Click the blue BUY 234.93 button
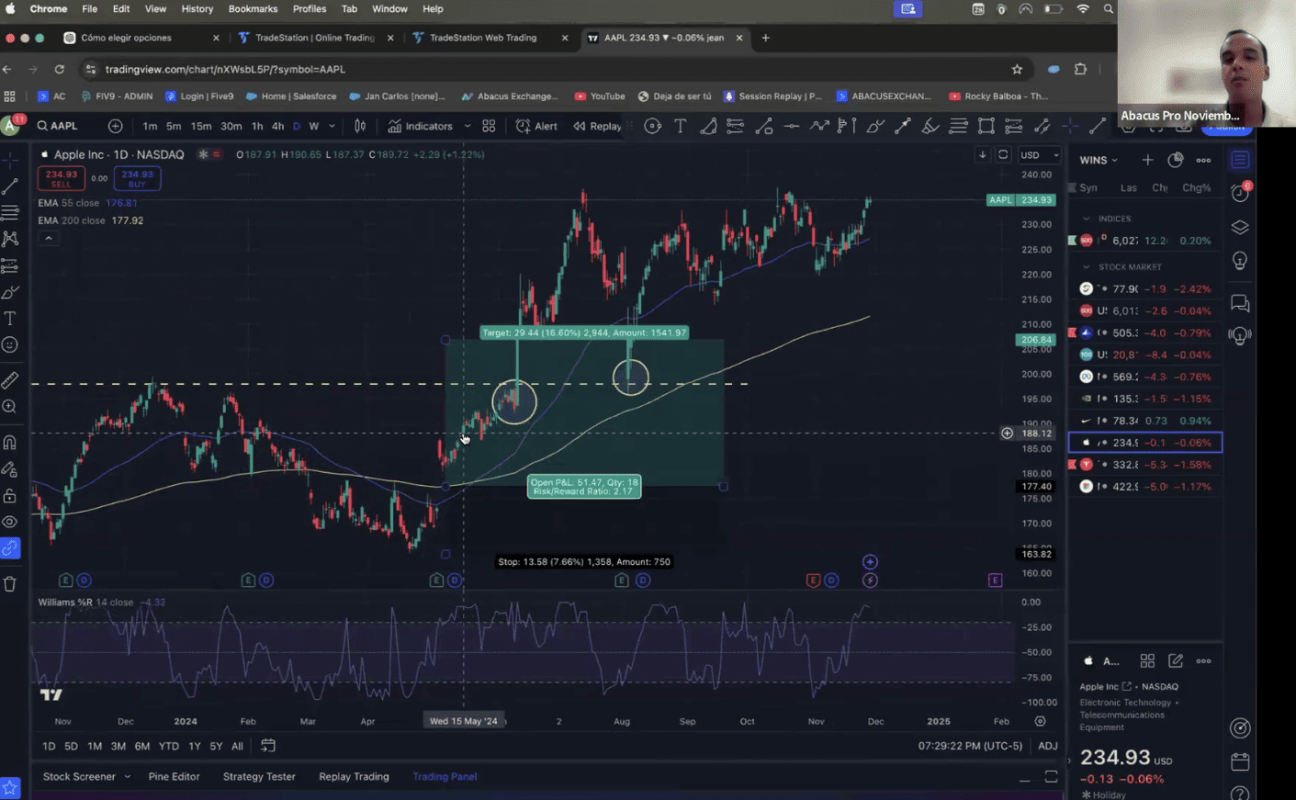The width and height of the screenshot is (1296, 800). tap(137, 179)
